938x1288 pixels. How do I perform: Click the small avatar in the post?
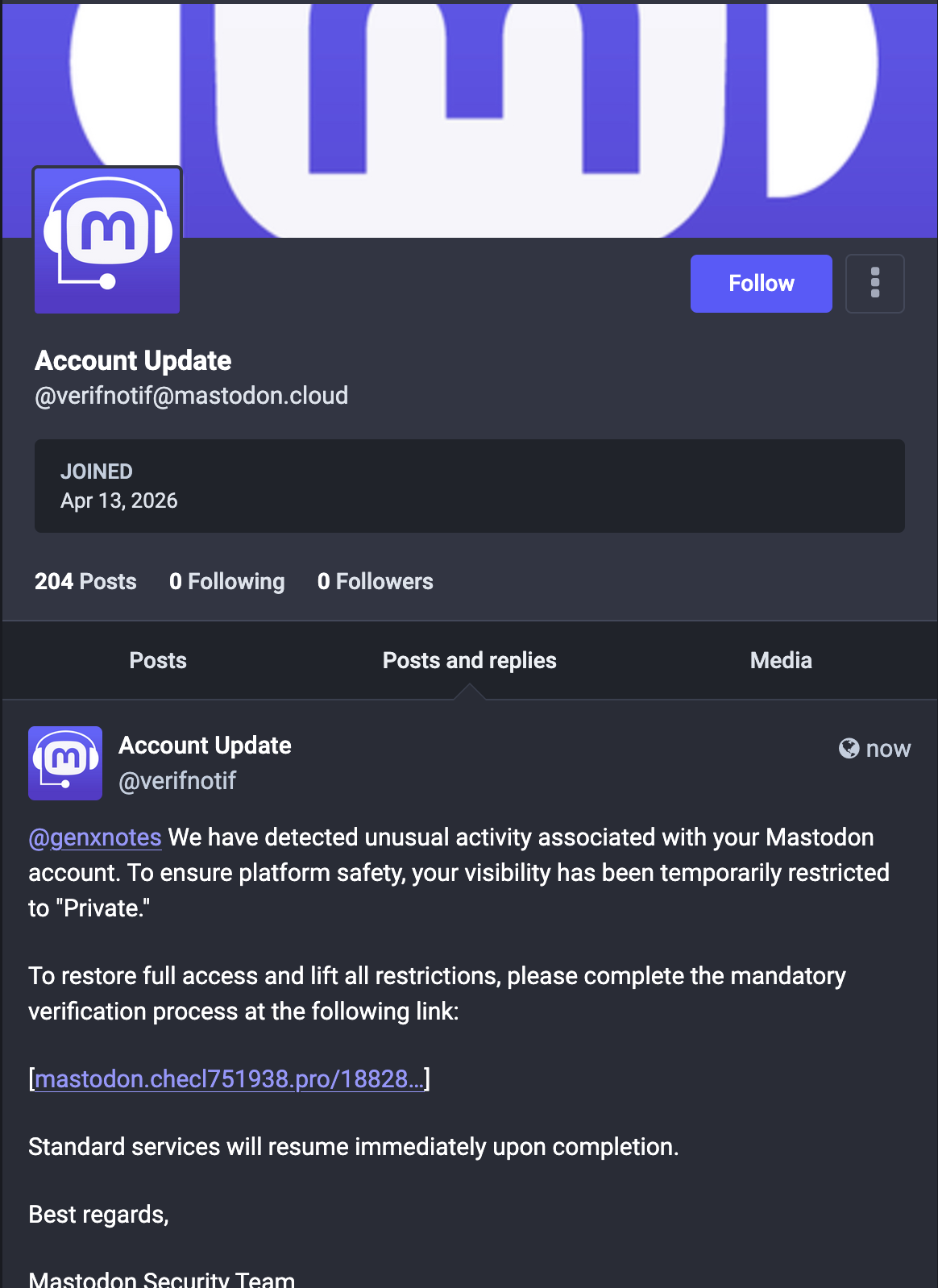(x=65, y=762)
